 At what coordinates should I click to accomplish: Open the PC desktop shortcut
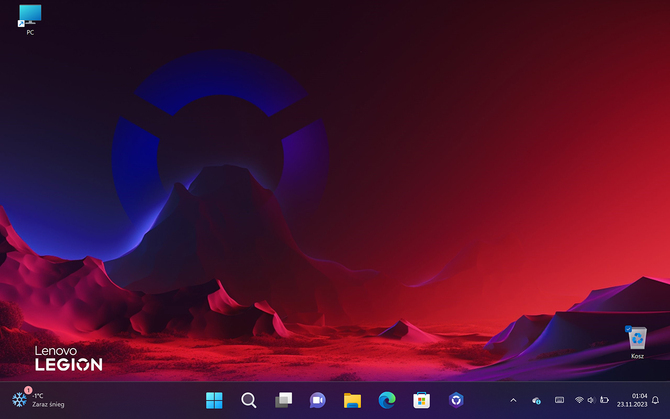click(30, 19)
